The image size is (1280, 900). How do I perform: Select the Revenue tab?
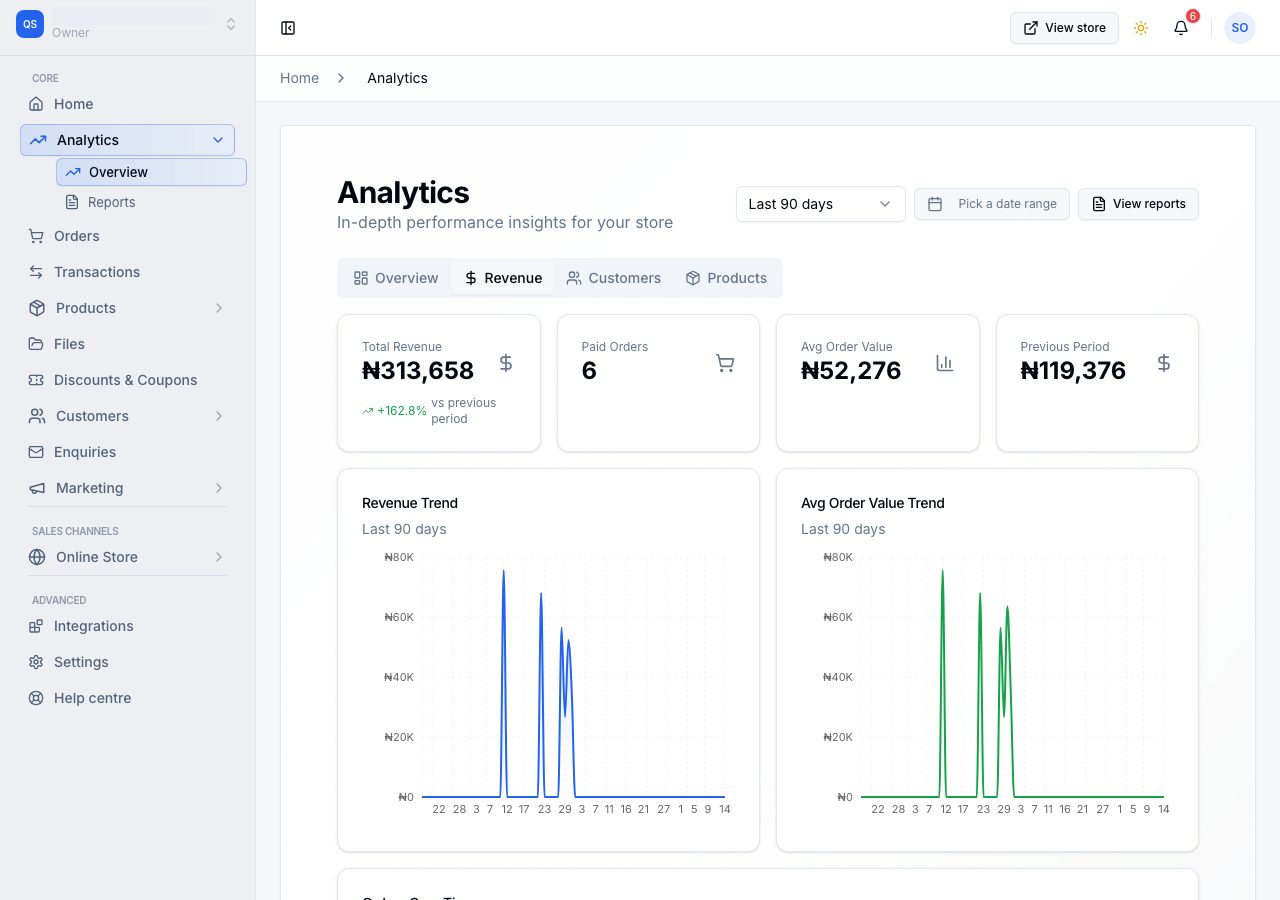coord(503,278)
